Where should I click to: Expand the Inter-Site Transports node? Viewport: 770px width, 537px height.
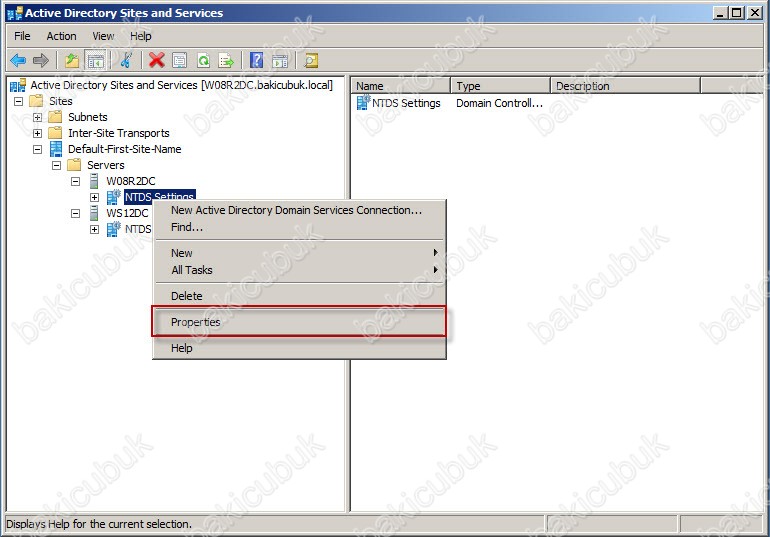coord(37,133)
